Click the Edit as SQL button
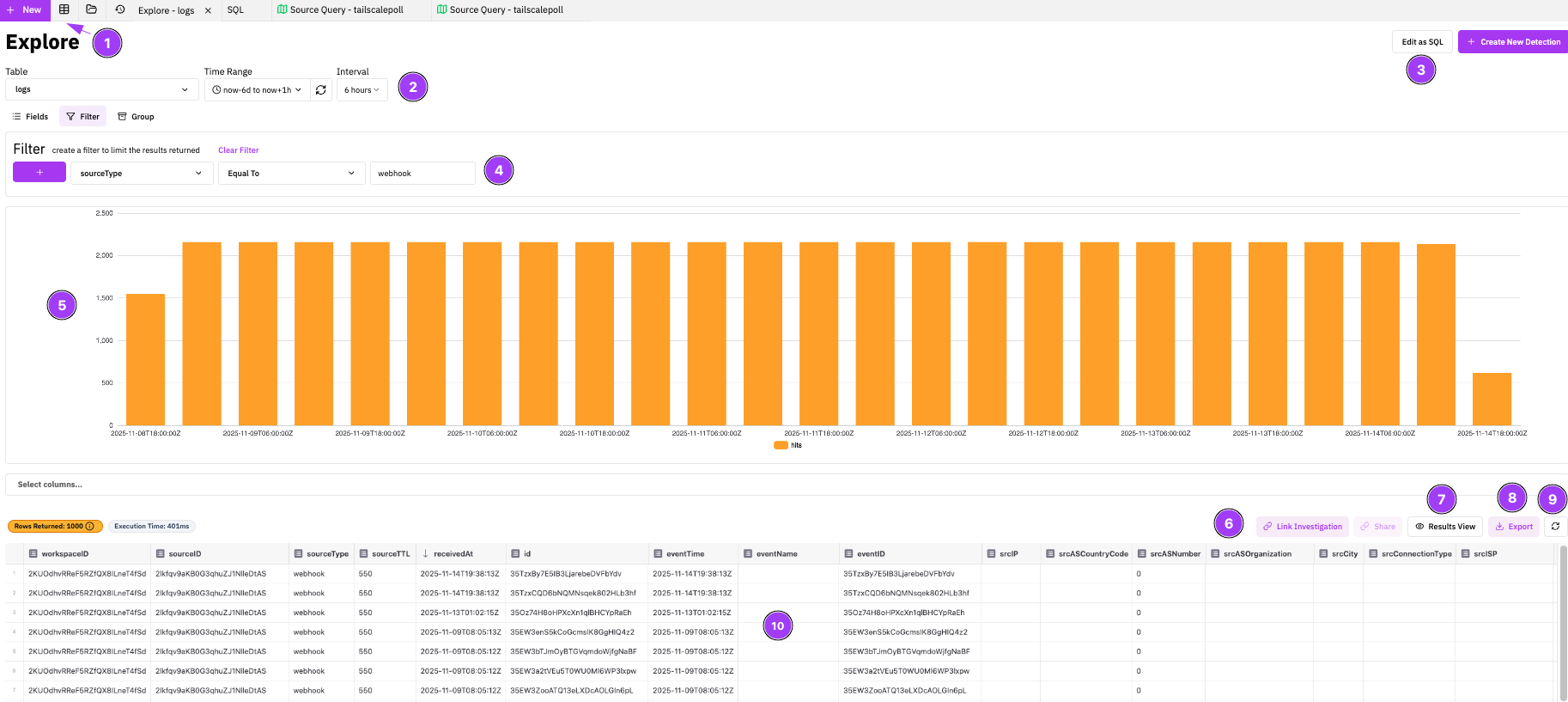 point(1422,42)
